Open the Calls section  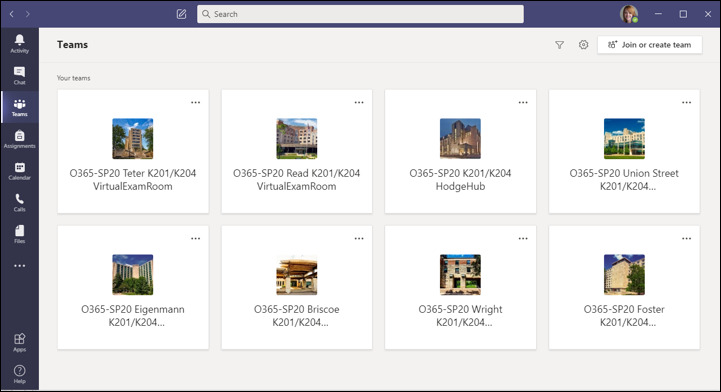click(19, 202)
